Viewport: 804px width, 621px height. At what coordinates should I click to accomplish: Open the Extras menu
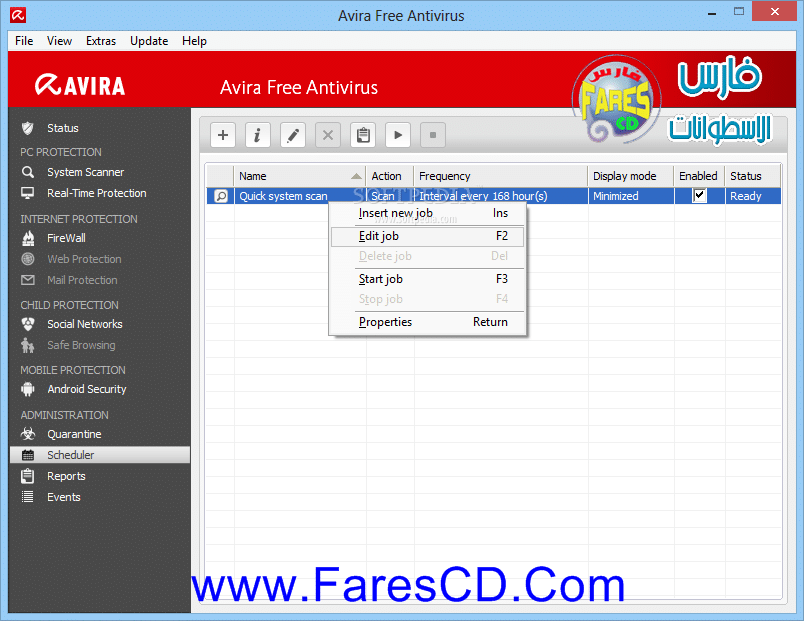[x=101, y=41]
